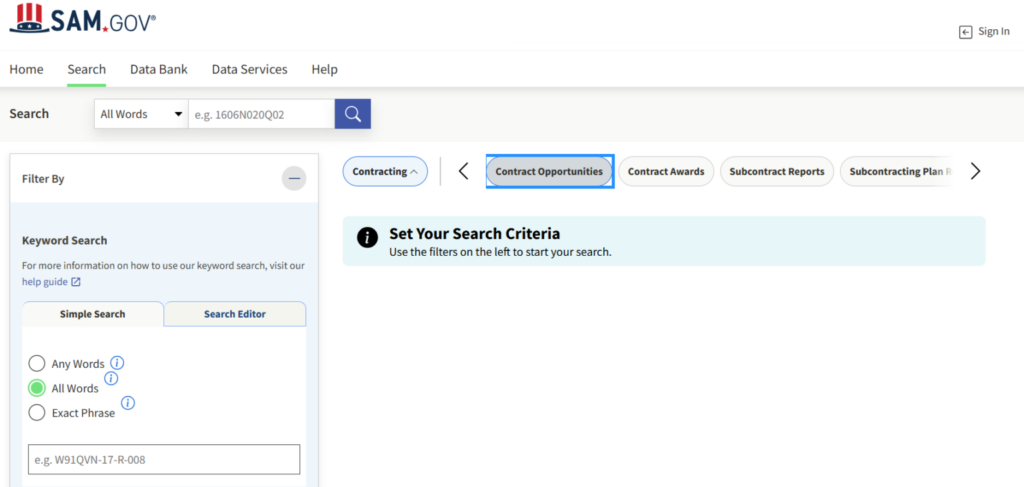Click the external link icon by help guide
Image resolution: width=1024 pixels, height=487 pixels.
pyautogui.click(x=76, y=282)
